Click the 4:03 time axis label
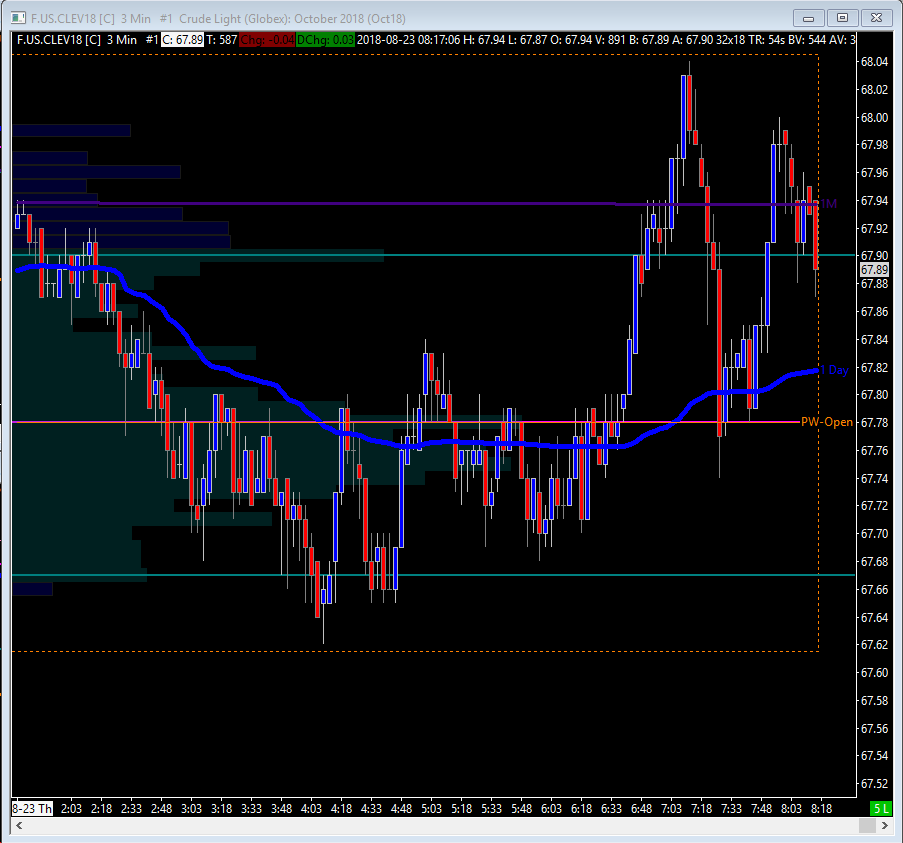 pyautogui.click(x=312, y=808)
